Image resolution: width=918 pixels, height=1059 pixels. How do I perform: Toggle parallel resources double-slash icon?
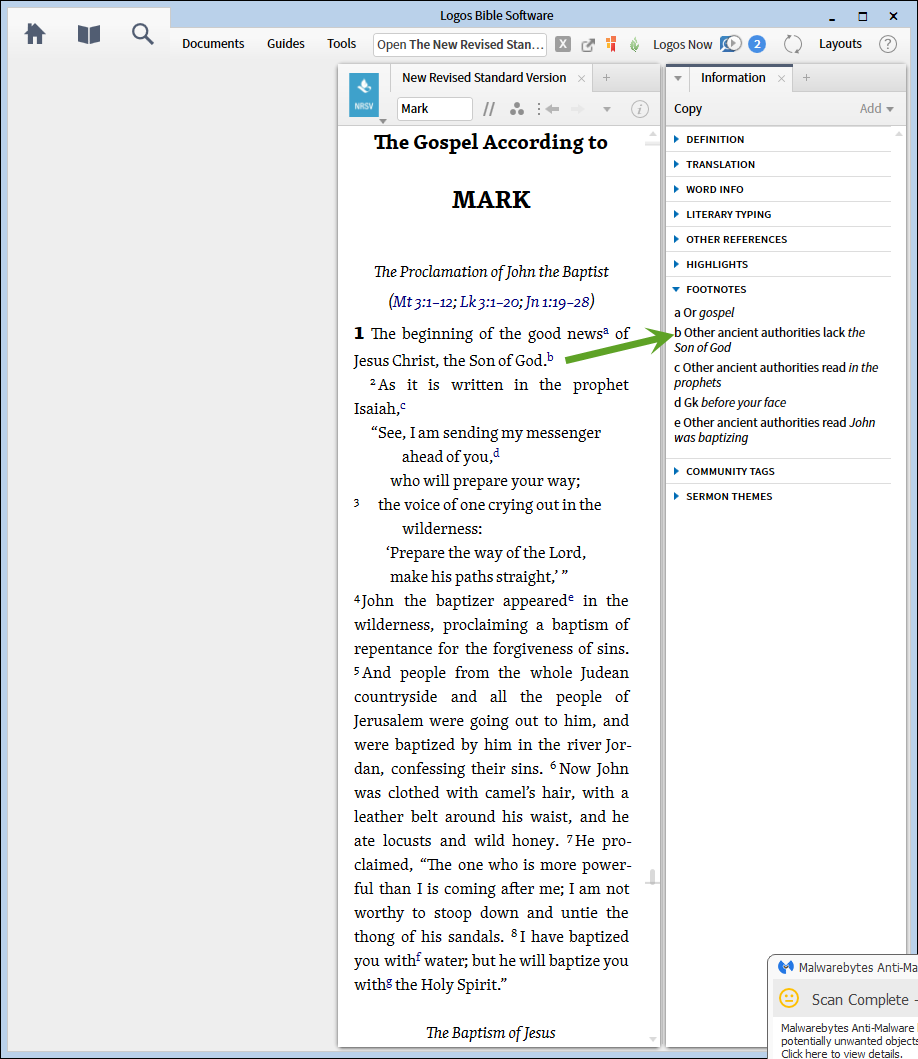coord(489,109)
